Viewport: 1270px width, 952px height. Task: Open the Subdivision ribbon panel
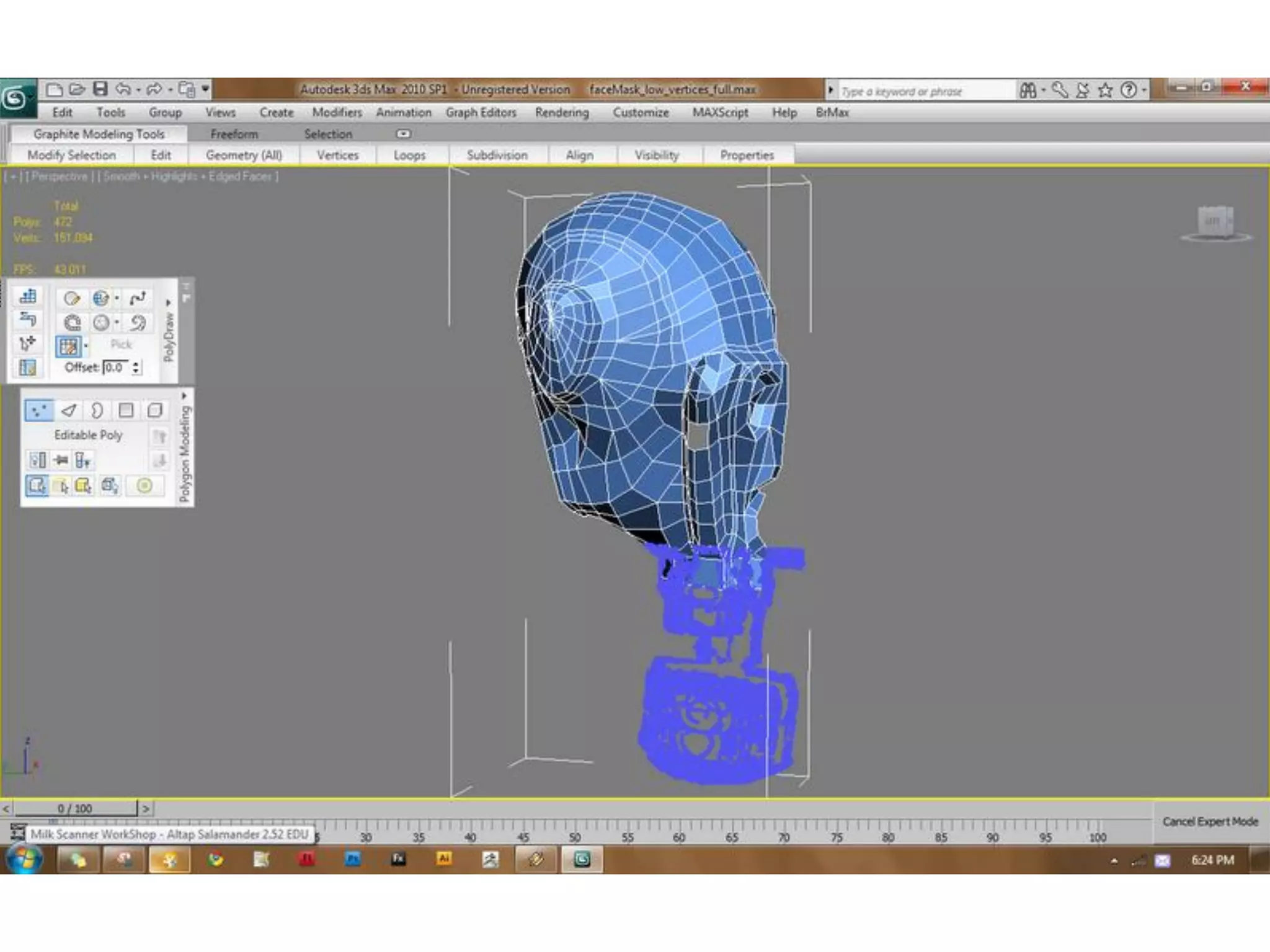coord(497,155)
